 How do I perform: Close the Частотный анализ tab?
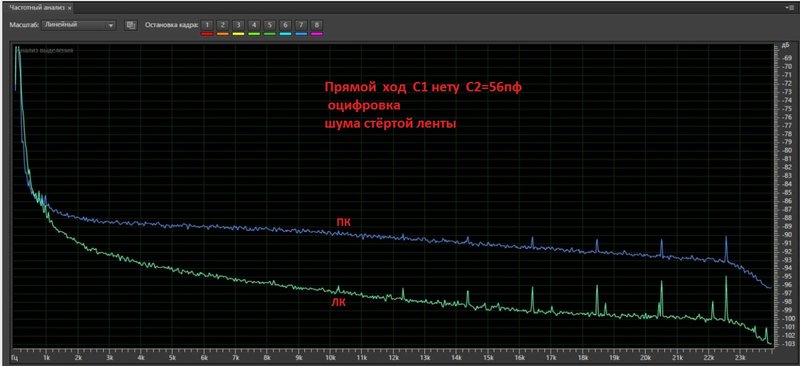70,9
